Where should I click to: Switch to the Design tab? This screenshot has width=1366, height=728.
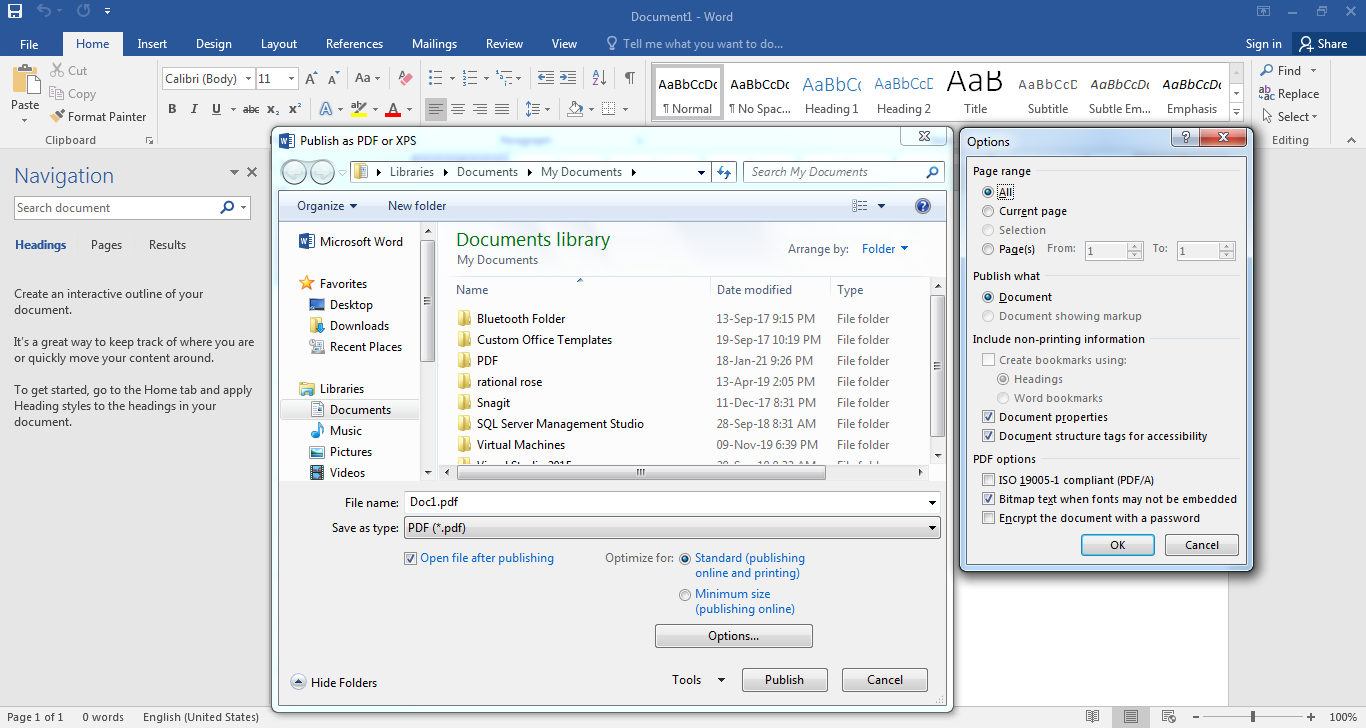click(213, 44)
